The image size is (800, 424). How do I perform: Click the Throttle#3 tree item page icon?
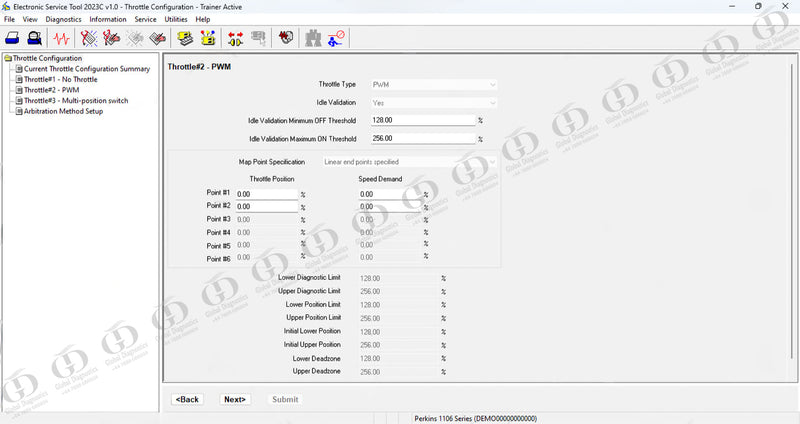pyautogui.click(x=19, y=101)
